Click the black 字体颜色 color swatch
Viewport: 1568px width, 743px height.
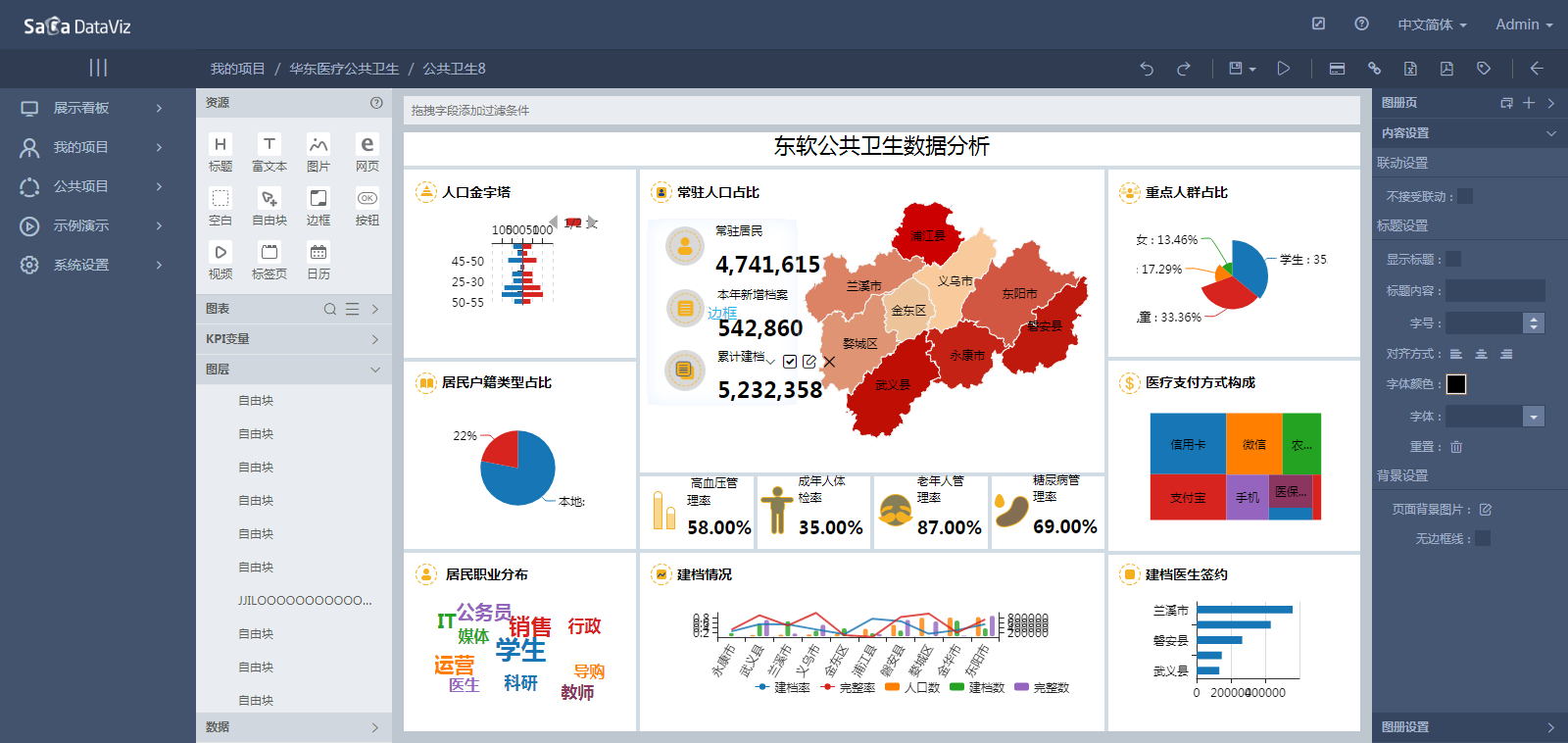coord(1456,384)
